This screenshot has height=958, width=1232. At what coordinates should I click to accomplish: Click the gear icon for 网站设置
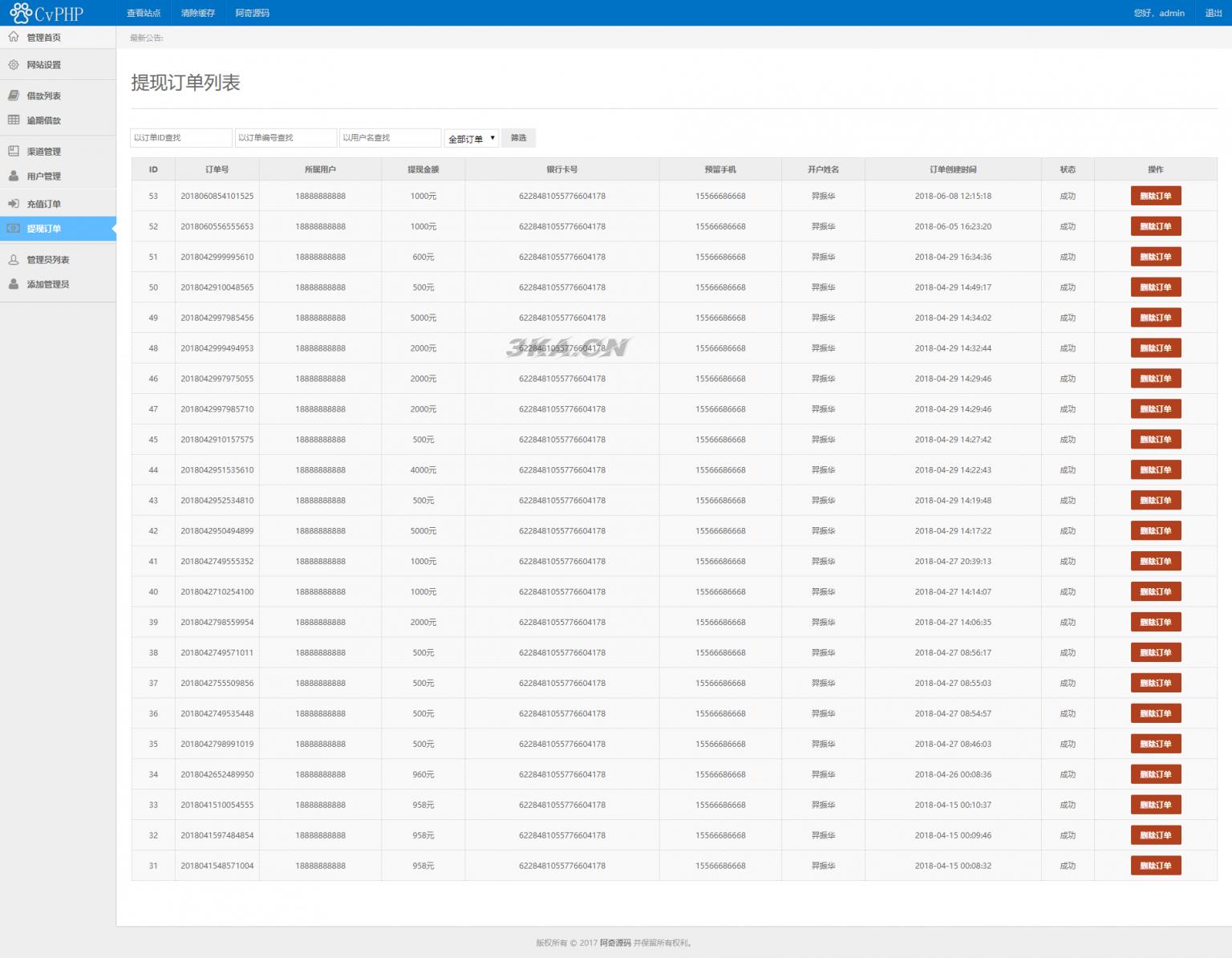(14, 65)
